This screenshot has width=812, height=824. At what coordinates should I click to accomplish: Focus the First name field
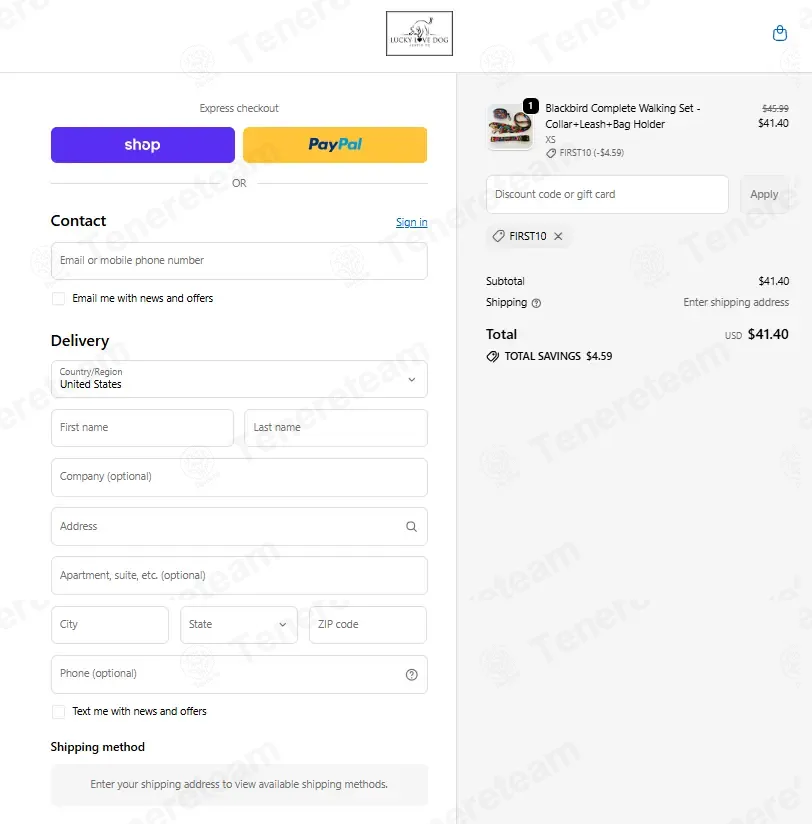pyautogui.click(x=142, y=428)
